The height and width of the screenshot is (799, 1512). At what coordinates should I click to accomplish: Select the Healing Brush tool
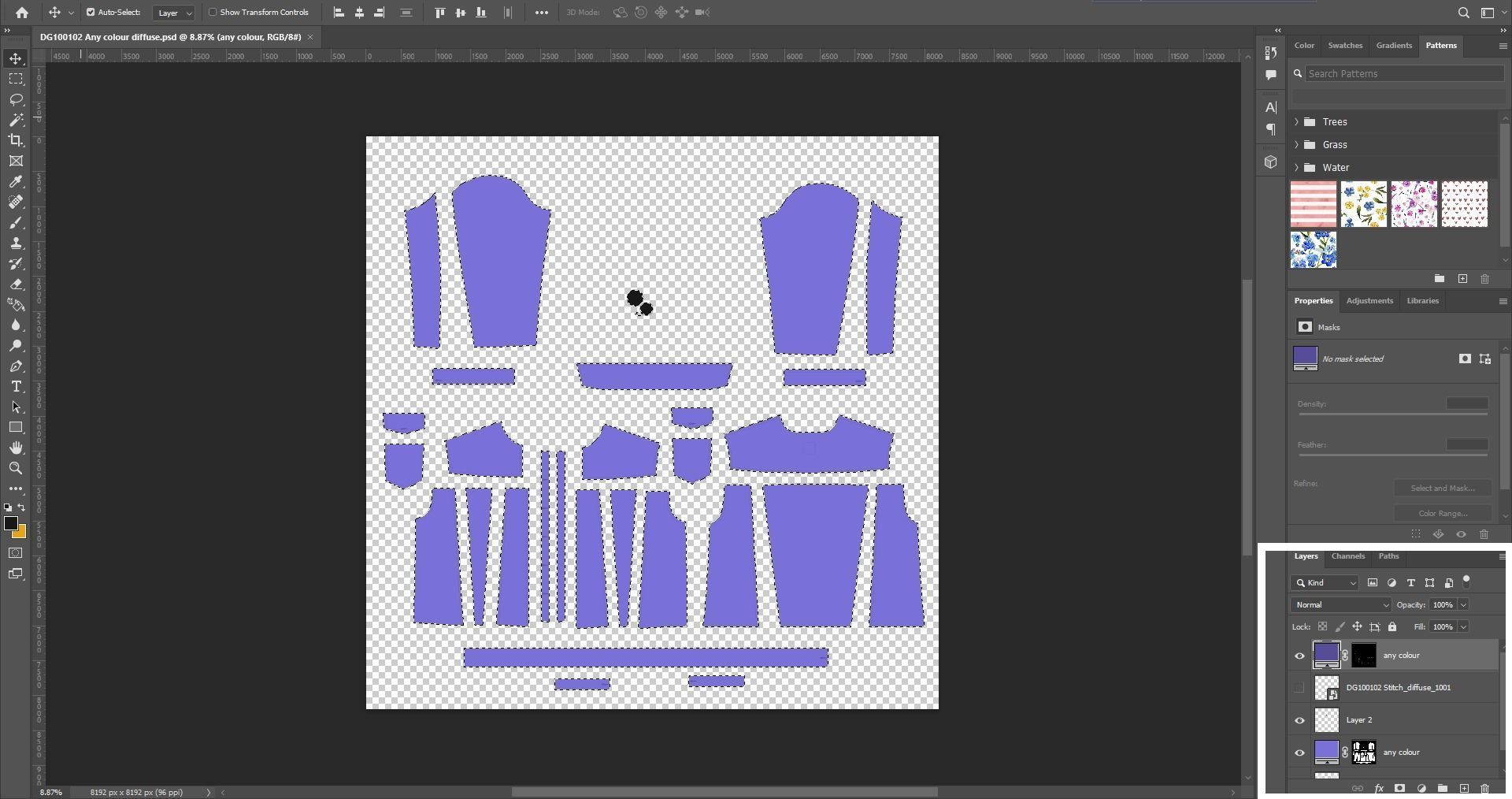coord(16,202)
